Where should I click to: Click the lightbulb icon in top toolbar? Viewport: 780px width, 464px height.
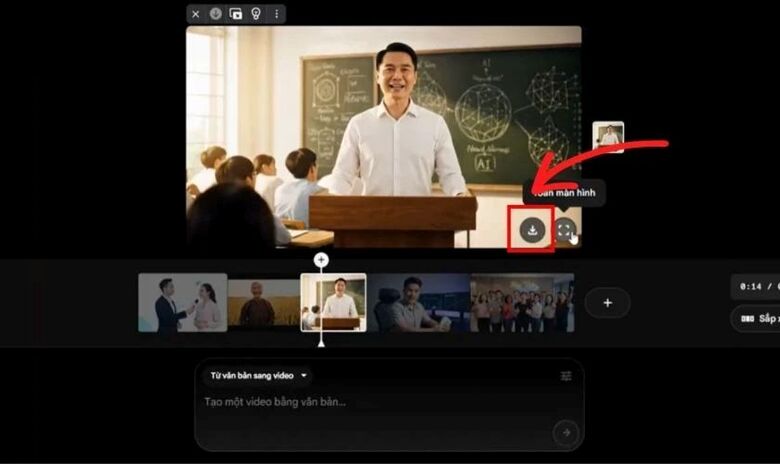point(256,14)
